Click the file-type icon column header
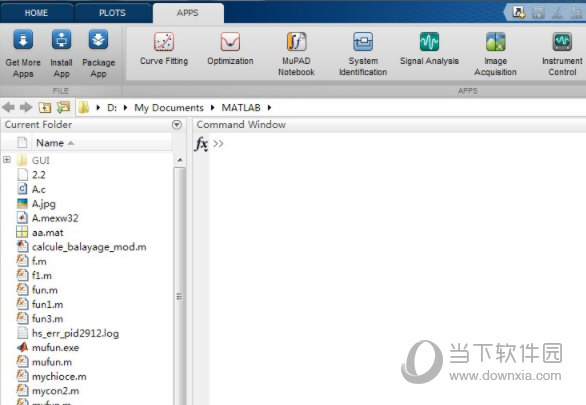The width and height of the screenshot is (586, 405). tap(22, 143)
